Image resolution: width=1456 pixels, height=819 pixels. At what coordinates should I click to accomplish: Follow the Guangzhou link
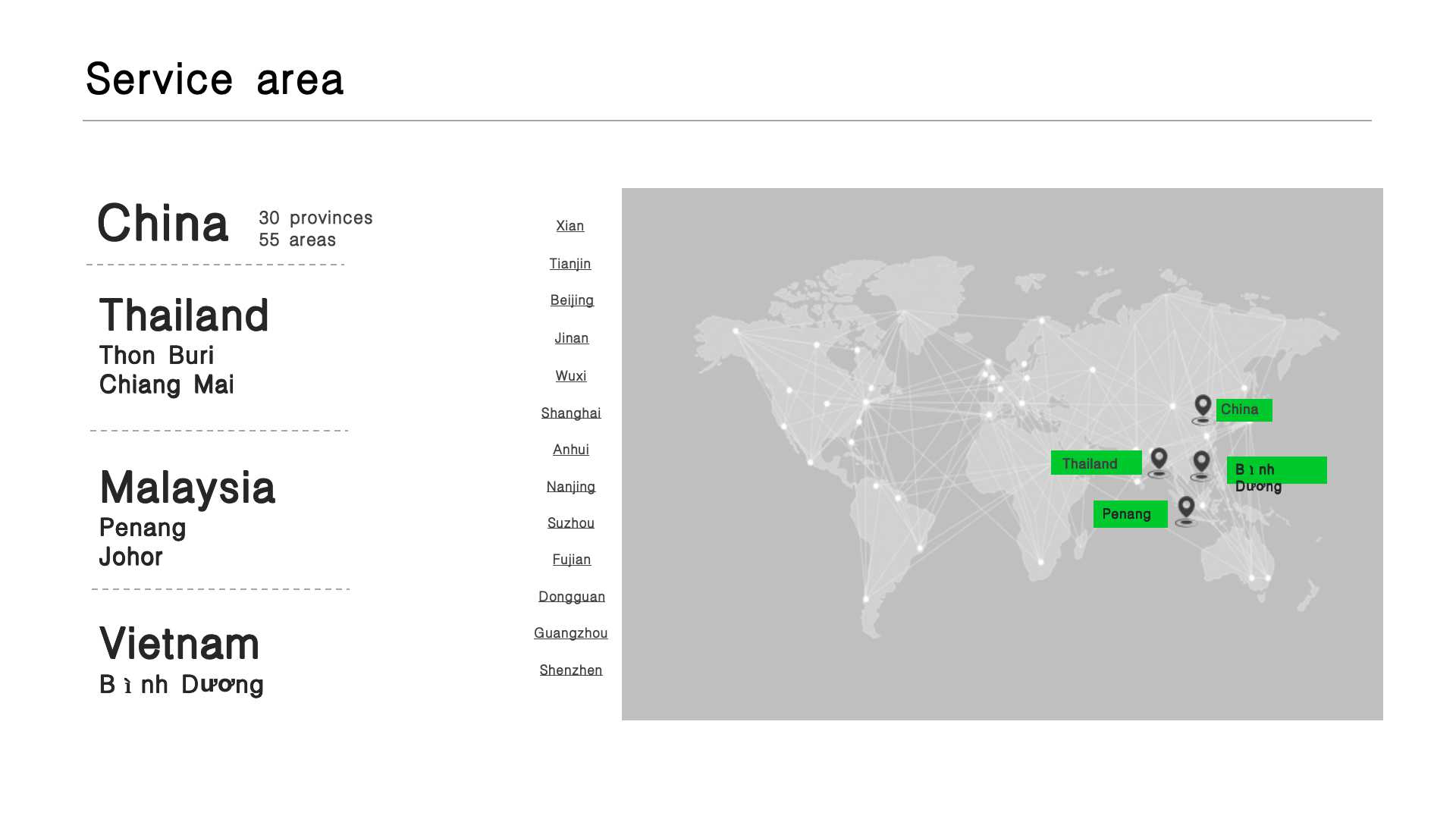pos(571,633)
